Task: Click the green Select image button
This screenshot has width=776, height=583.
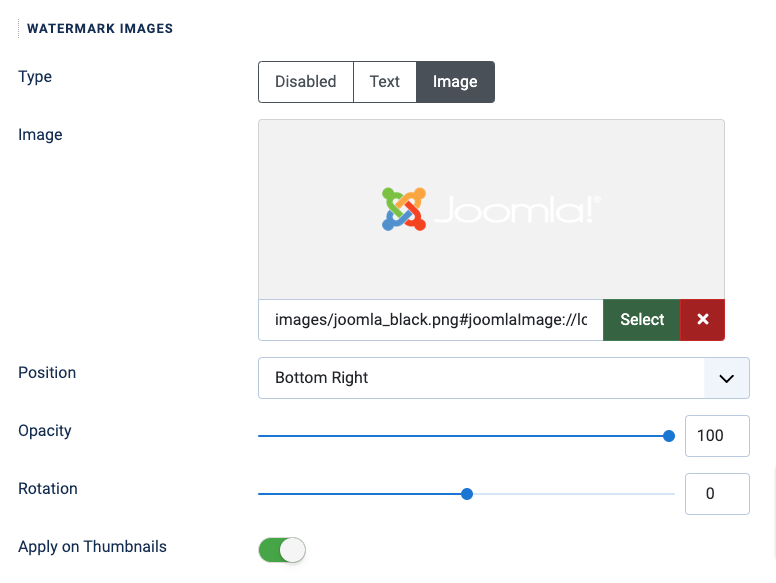Action: (x=642, y=320)
